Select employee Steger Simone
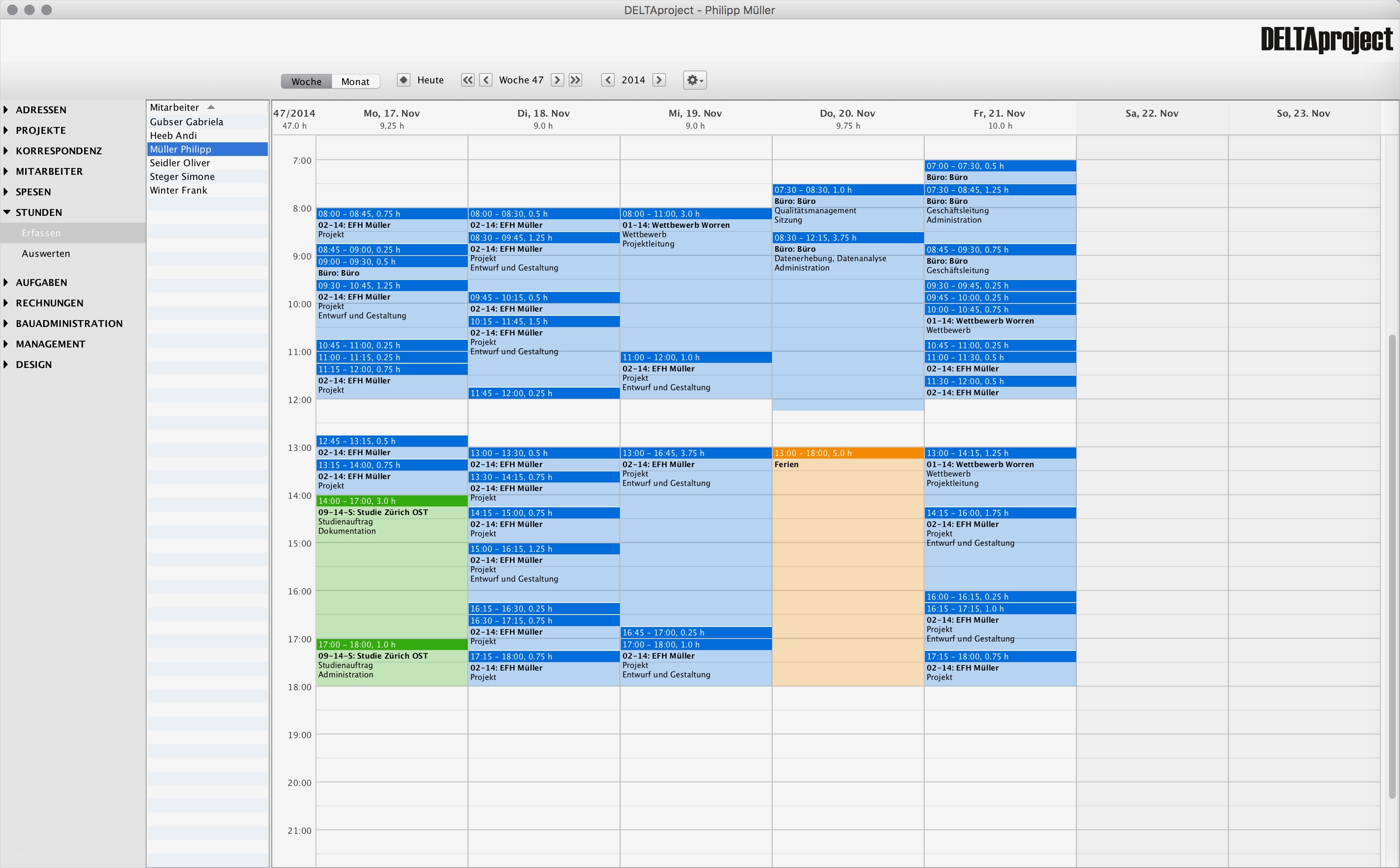The height and width of the screenshot is (868, 1400). tap(182, 177)
